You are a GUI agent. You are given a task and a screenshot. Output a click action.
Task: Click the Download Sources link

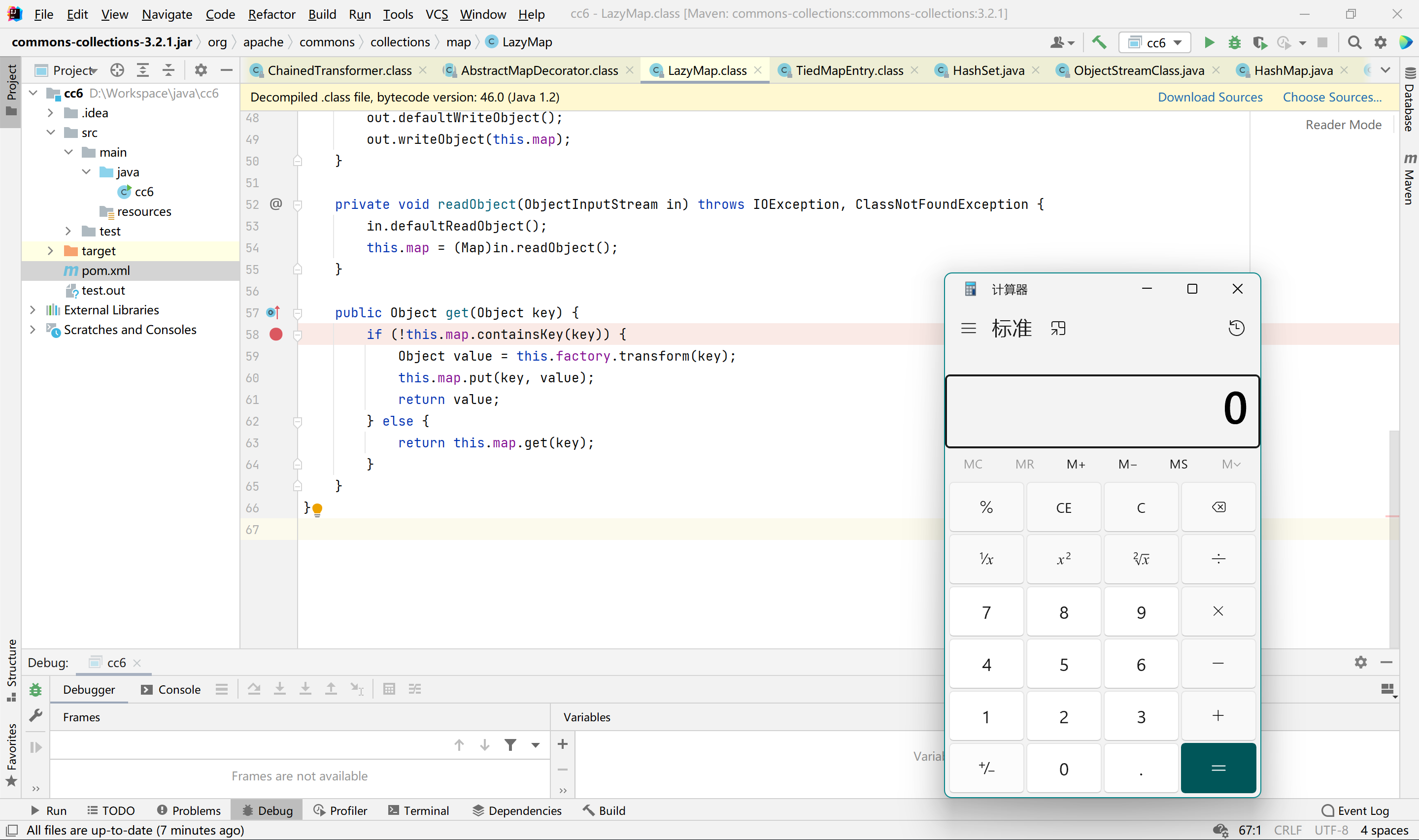tap(1210, 97)
